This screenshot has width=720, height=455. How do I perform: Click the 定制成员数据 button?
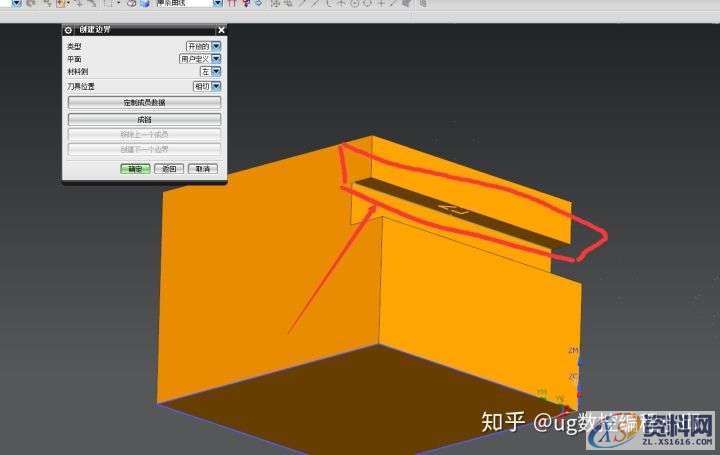click(x=144, y=103)
